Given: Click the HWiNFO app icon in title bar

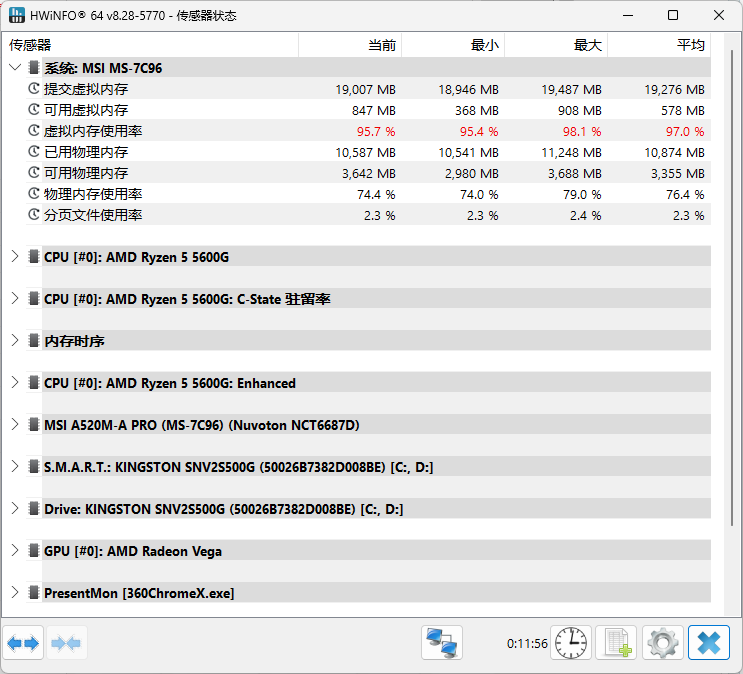Looking at the screenshot, I should point(17,15).
